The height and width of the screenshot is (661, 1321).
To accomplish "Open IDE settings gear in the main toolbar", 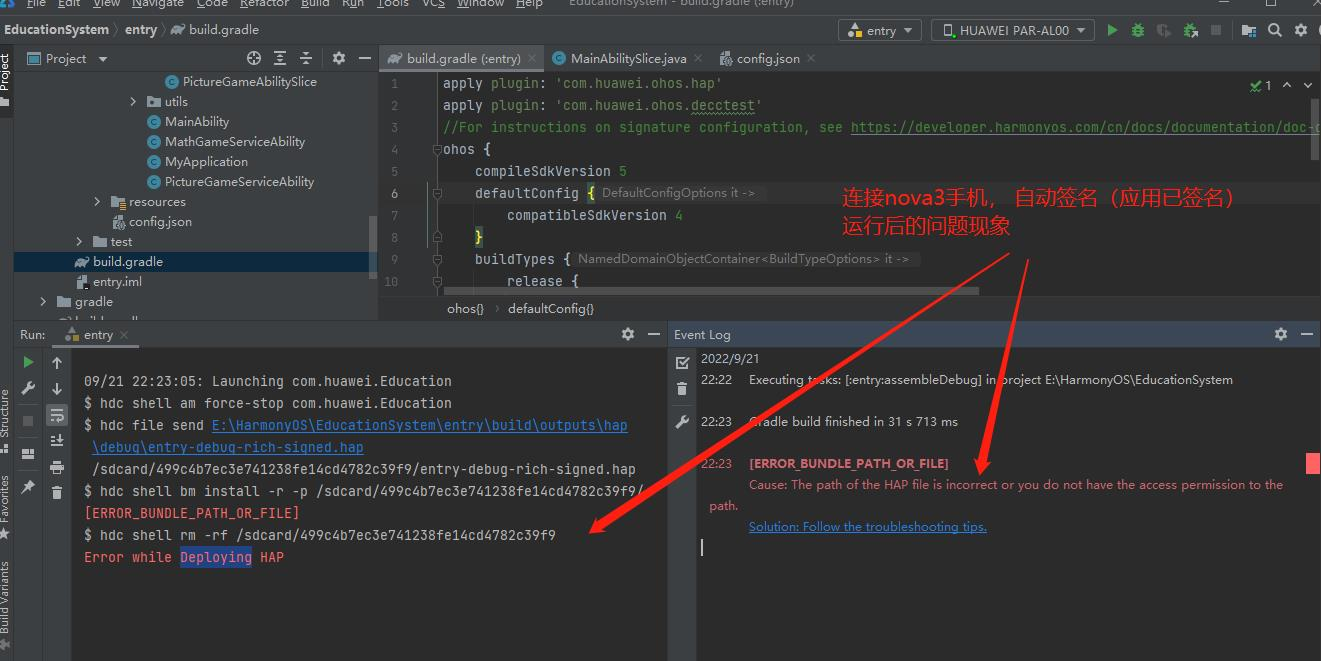I will tap(1302, 31).
